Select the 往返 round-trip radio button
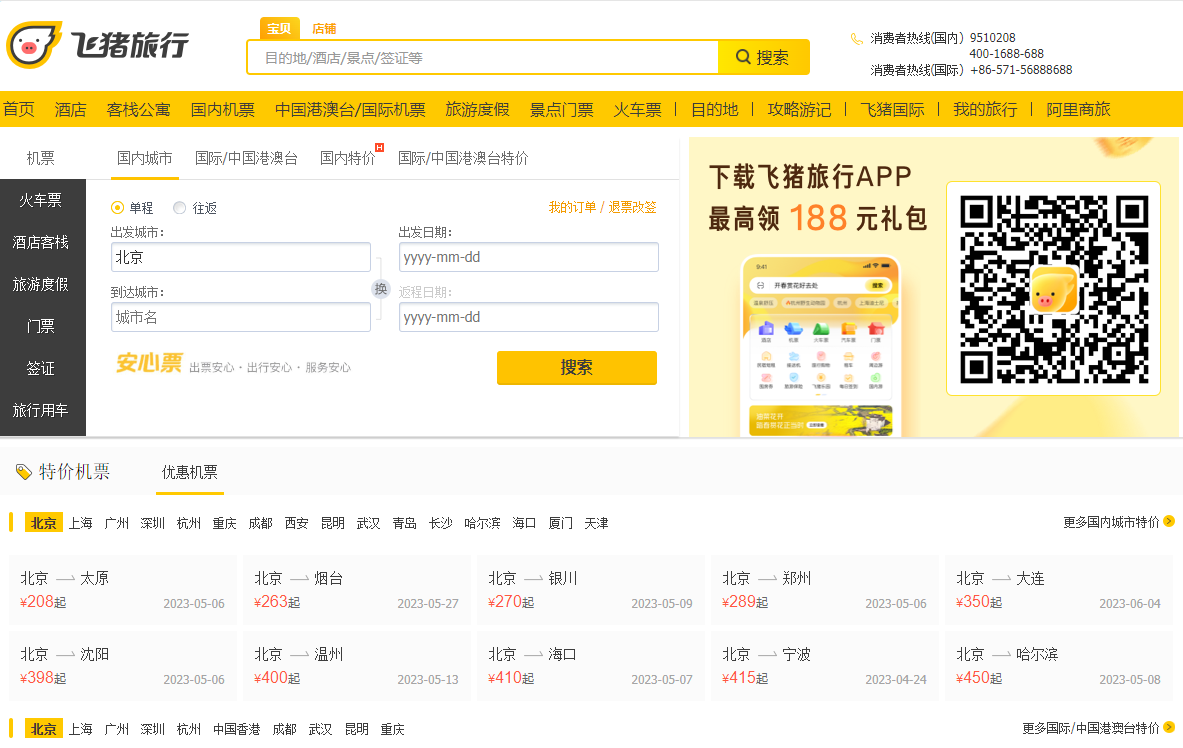 [180, 208]
